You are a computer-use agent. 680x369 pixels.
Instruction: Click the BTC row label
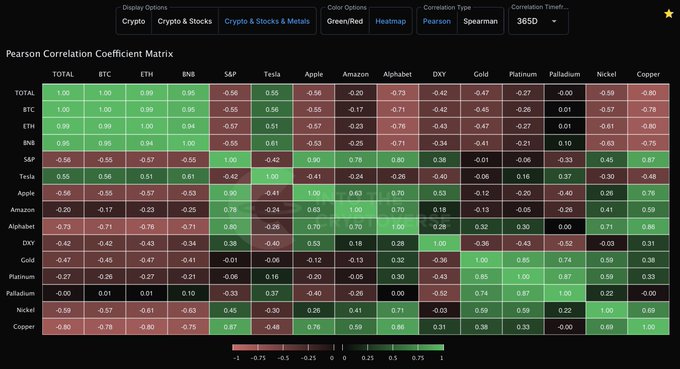pyautogui.click(x=29, y=110)
